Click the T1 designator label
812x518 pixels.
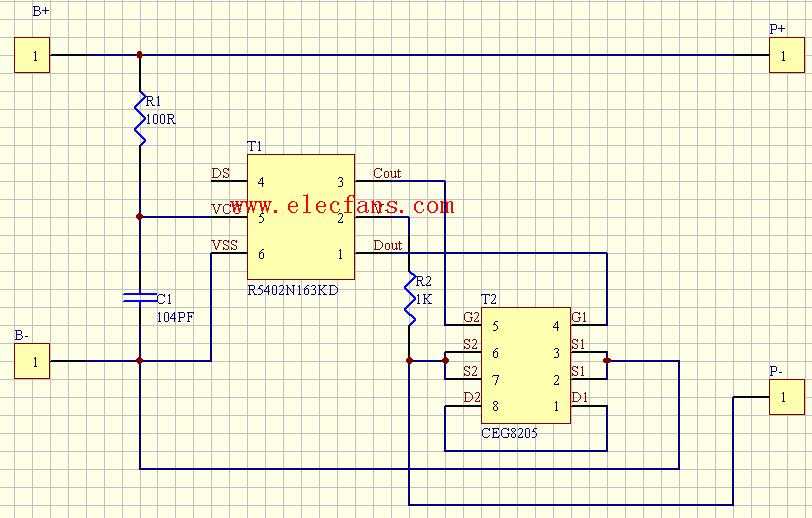255,147
